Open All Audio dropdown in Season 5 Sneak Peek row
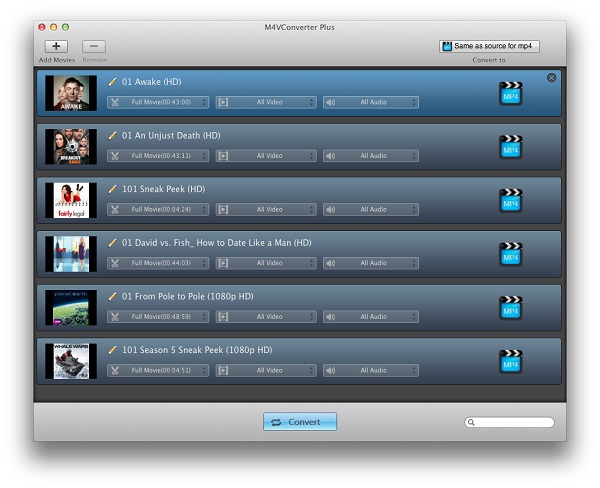Viewport: 600px width, 488px height. click(x=371, y=370)
